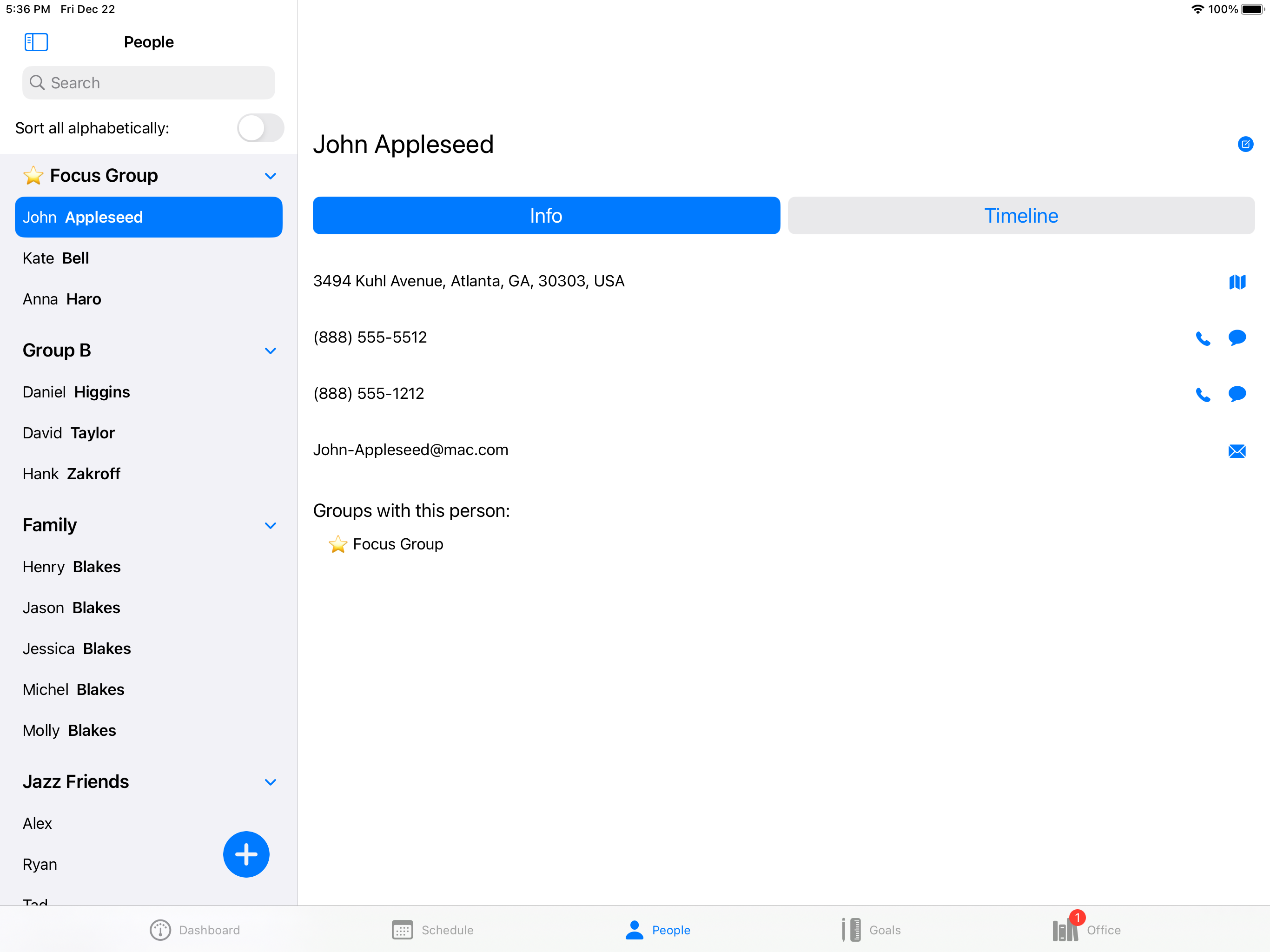The height and width of the screenshot is (952, 1270).
Task: Click the John-Appleseed@mac.com email text
Action: click(410, 450)
